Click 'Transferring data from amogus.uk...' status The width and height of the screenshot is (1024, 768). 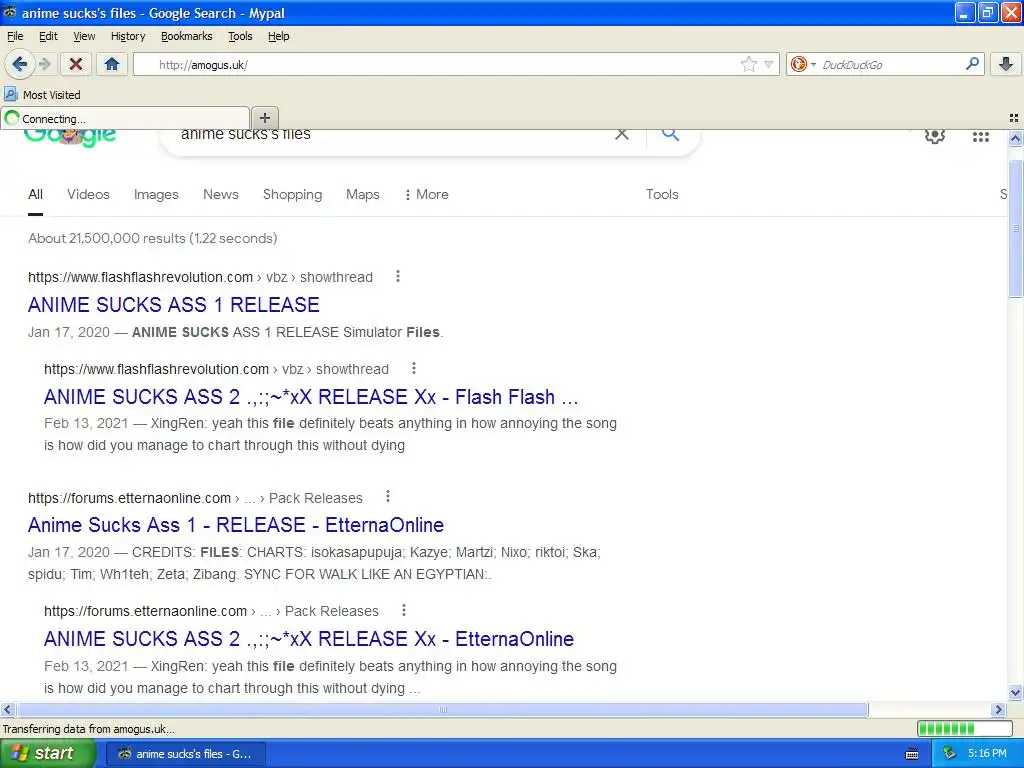pos(89,729)
